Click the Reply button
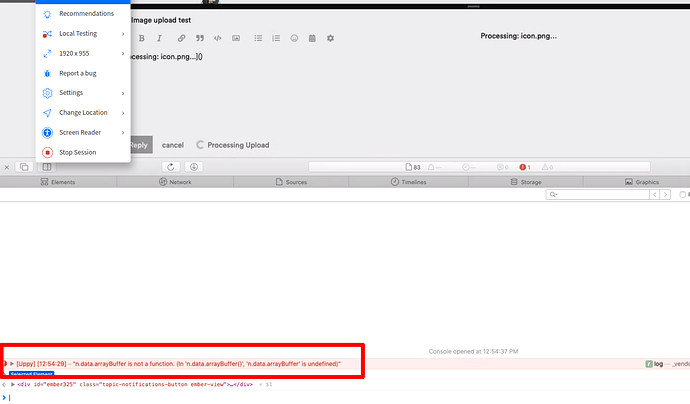The height and width of the screenshot is (404, 690). [141, 145]
